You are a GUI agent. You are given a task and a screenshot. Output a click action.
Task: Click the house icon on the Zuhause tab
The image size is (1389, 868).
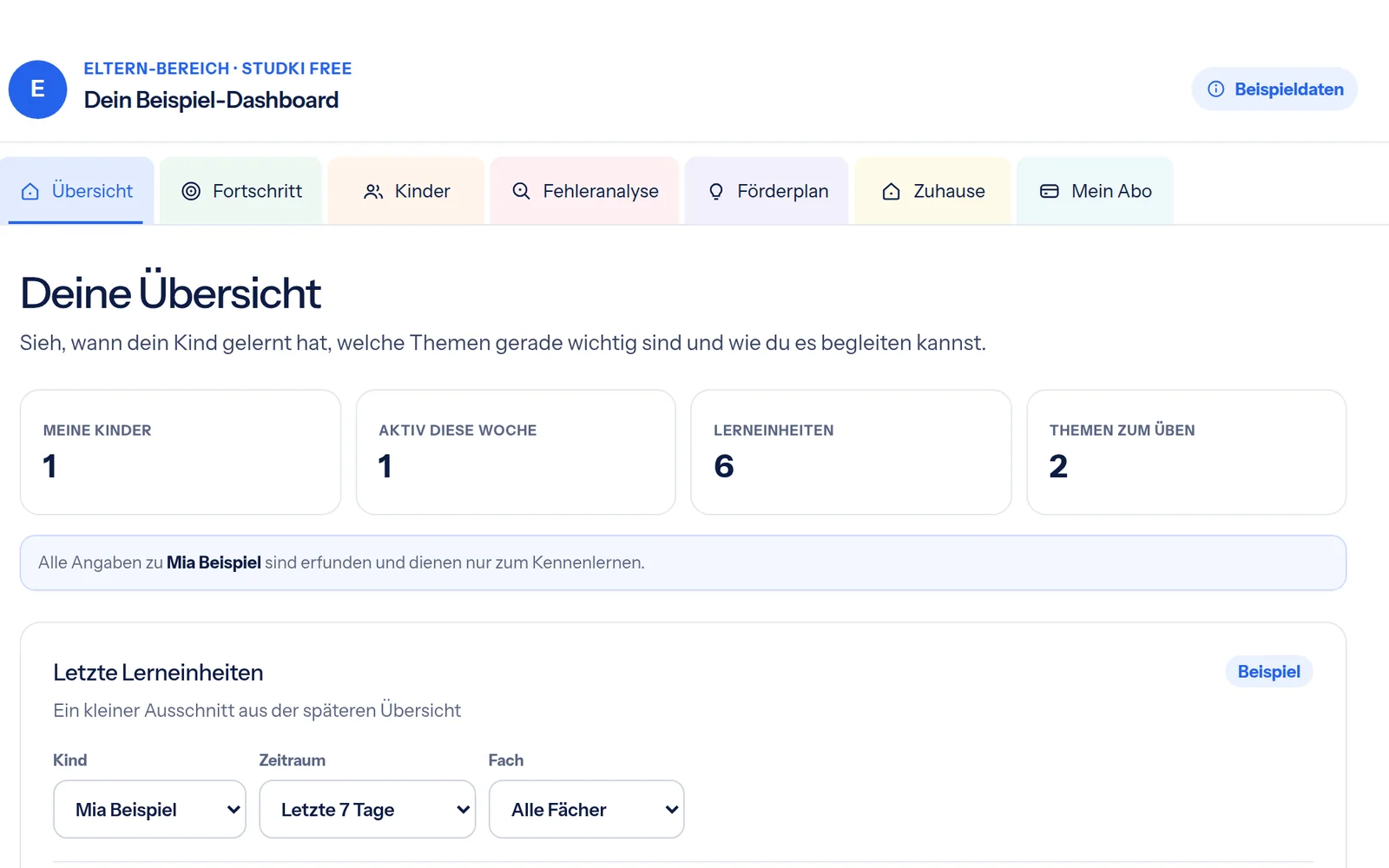[891, 191]
